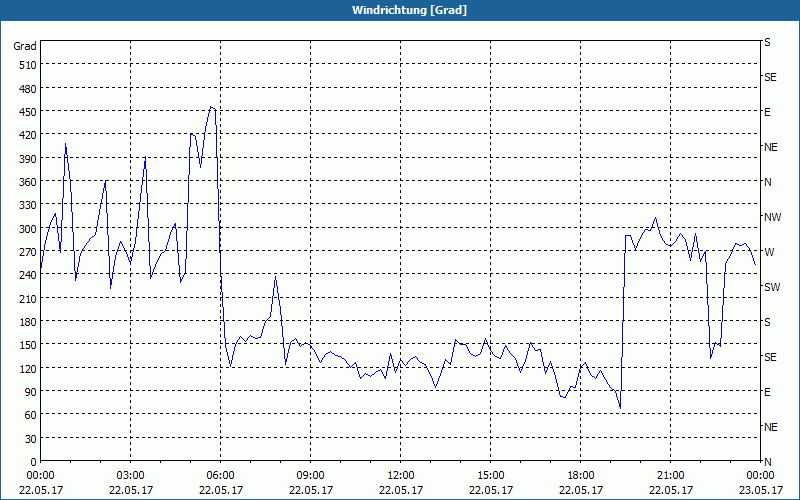Click the 22.05.17 date under 12:00
Screen dimensions: 800x500
click(401, 490)
